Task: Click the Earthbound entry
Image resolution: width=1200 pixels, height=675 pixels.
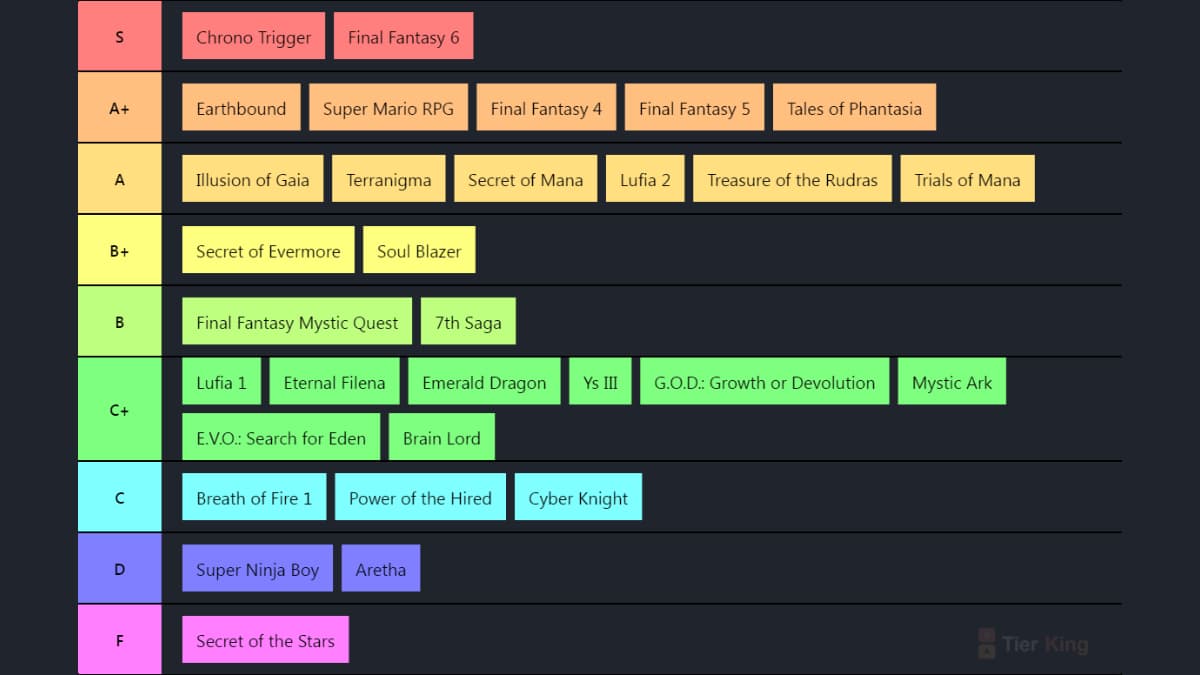Action: (x=241, y=107)
